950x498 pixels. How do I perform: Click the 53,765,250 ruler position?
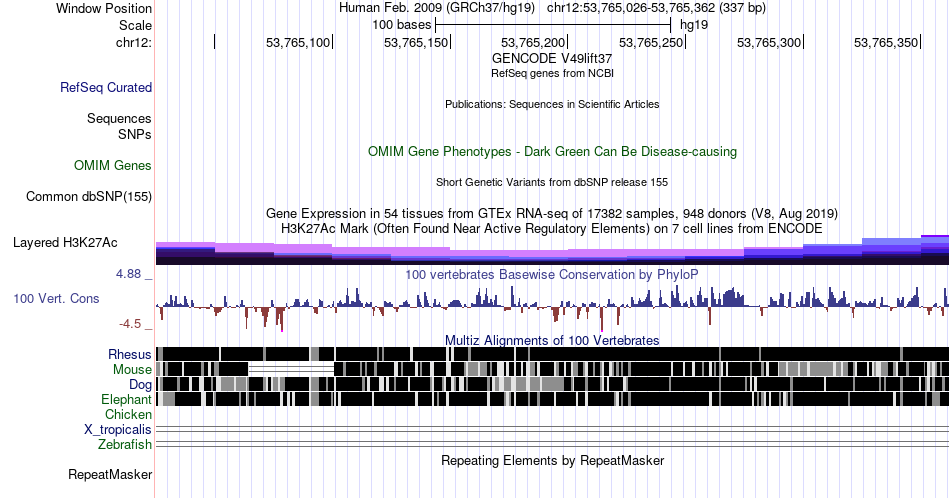(651, 42)
